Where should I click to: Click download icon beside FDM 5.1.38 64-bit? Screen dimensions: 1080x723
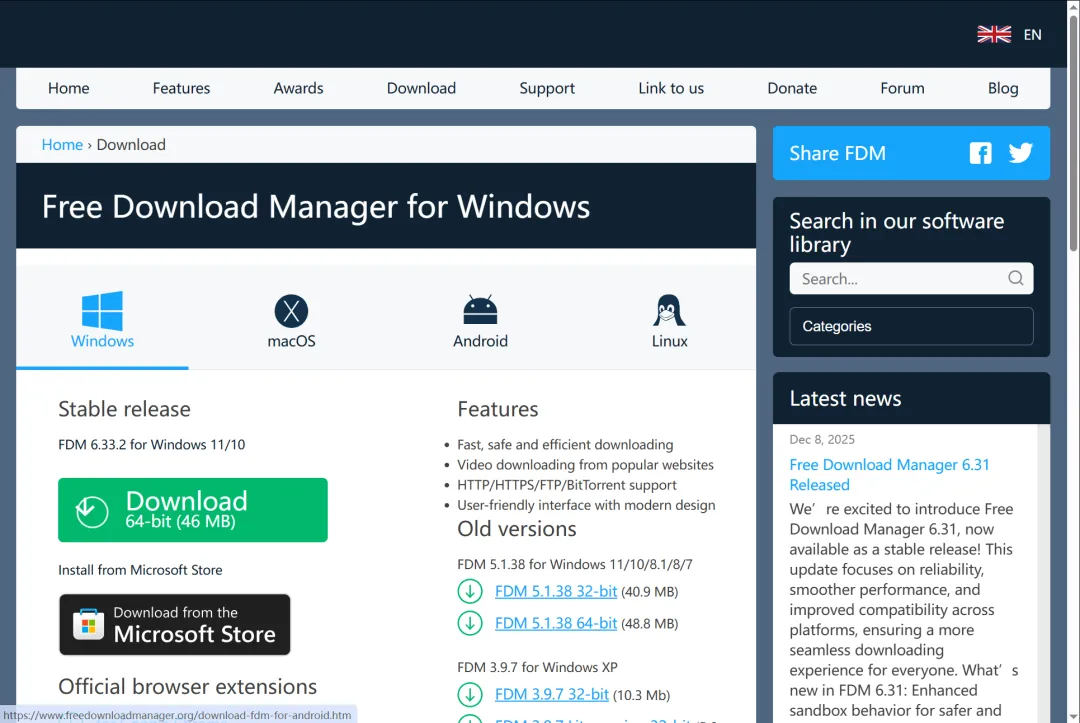coord(470,623)
